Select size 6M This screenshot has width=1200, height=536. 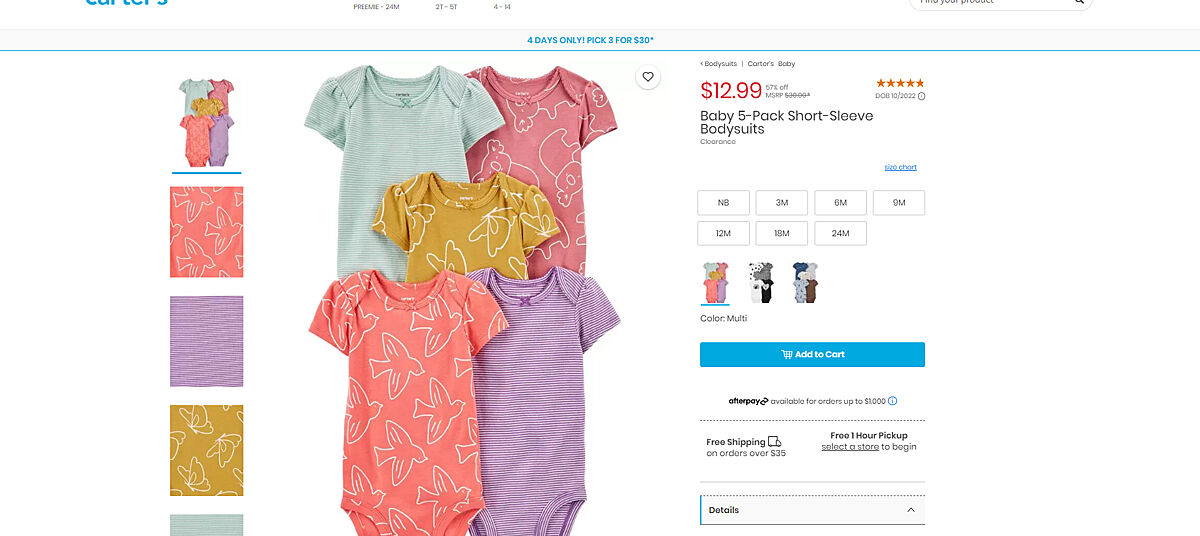pyautogui.click(x=840, y=203)
